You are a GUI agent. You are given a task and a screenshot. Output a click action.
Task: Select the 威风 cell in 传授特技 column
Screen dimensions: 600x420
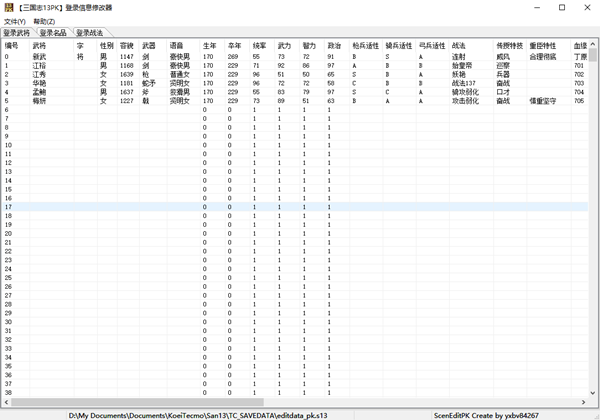(503, 57)
